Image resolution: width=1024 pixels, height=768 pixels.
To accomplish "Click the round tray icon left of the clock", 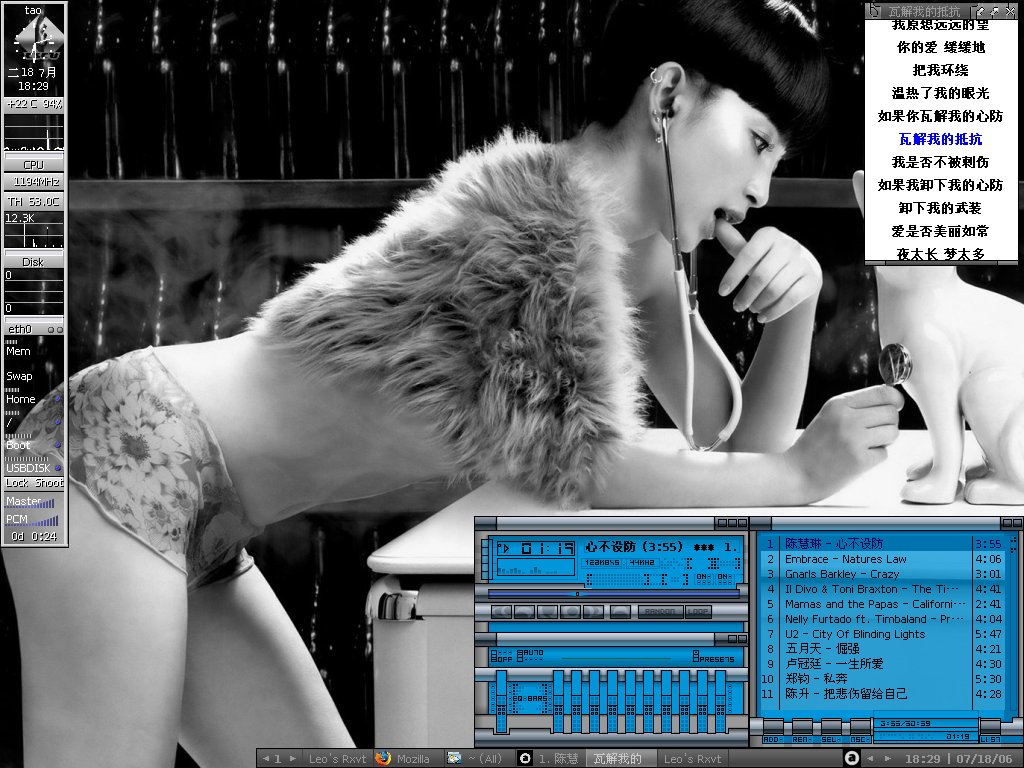I will pyautogui.click(x=852, y=758).
